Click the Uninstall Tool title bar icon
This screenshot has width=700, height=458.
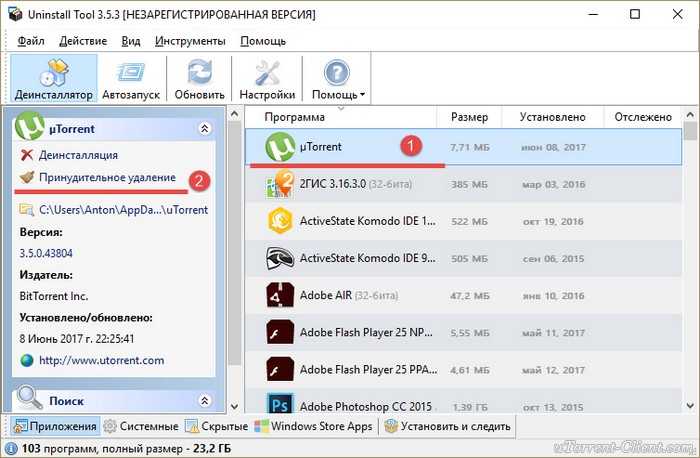tap(15, 14)
